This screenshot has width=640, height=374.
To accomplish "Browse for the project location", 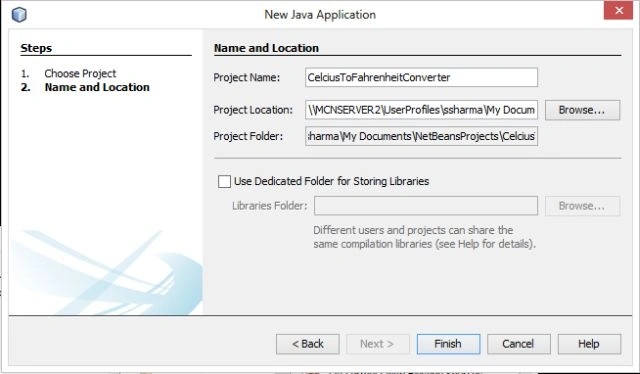I will [x=582, y=110].
